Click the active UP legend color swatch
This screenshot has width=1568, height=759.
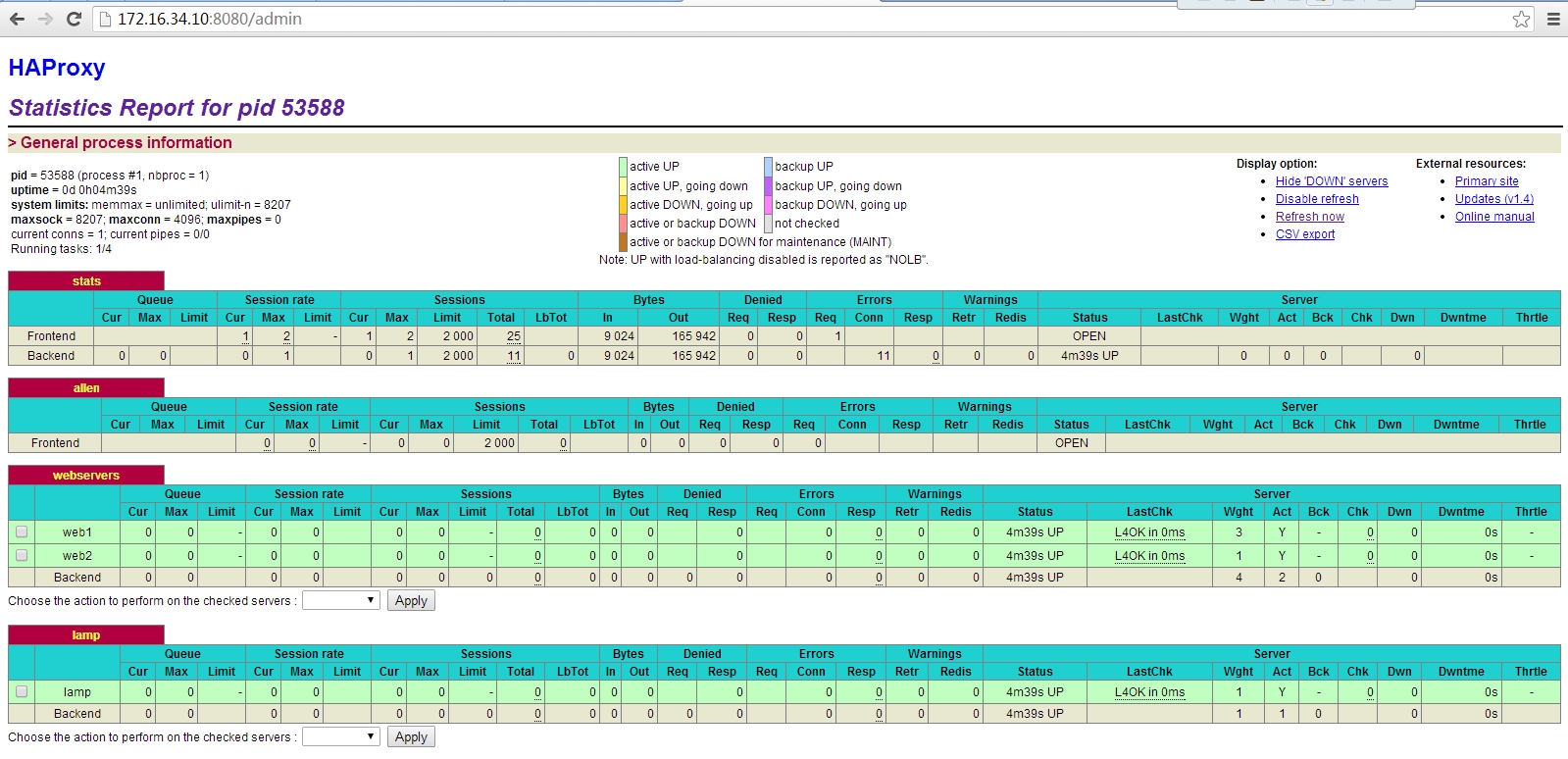point(623,167)
